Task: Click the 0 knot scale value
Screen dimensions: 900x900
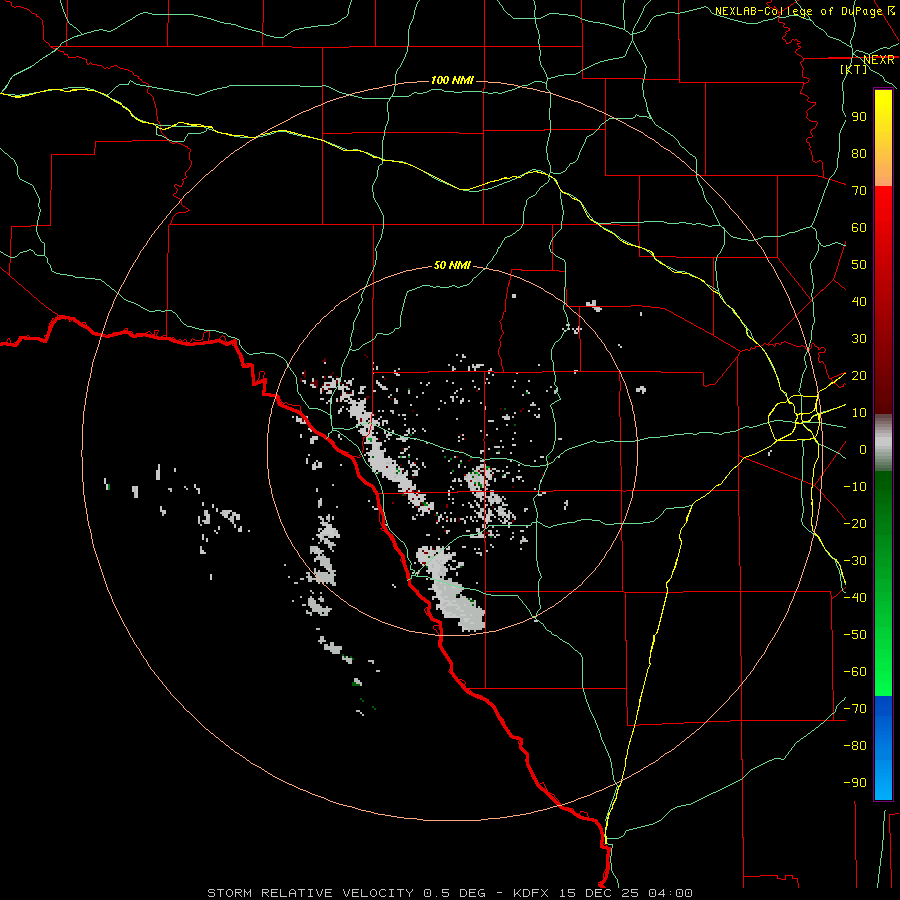Action: (x=863, y=449)
